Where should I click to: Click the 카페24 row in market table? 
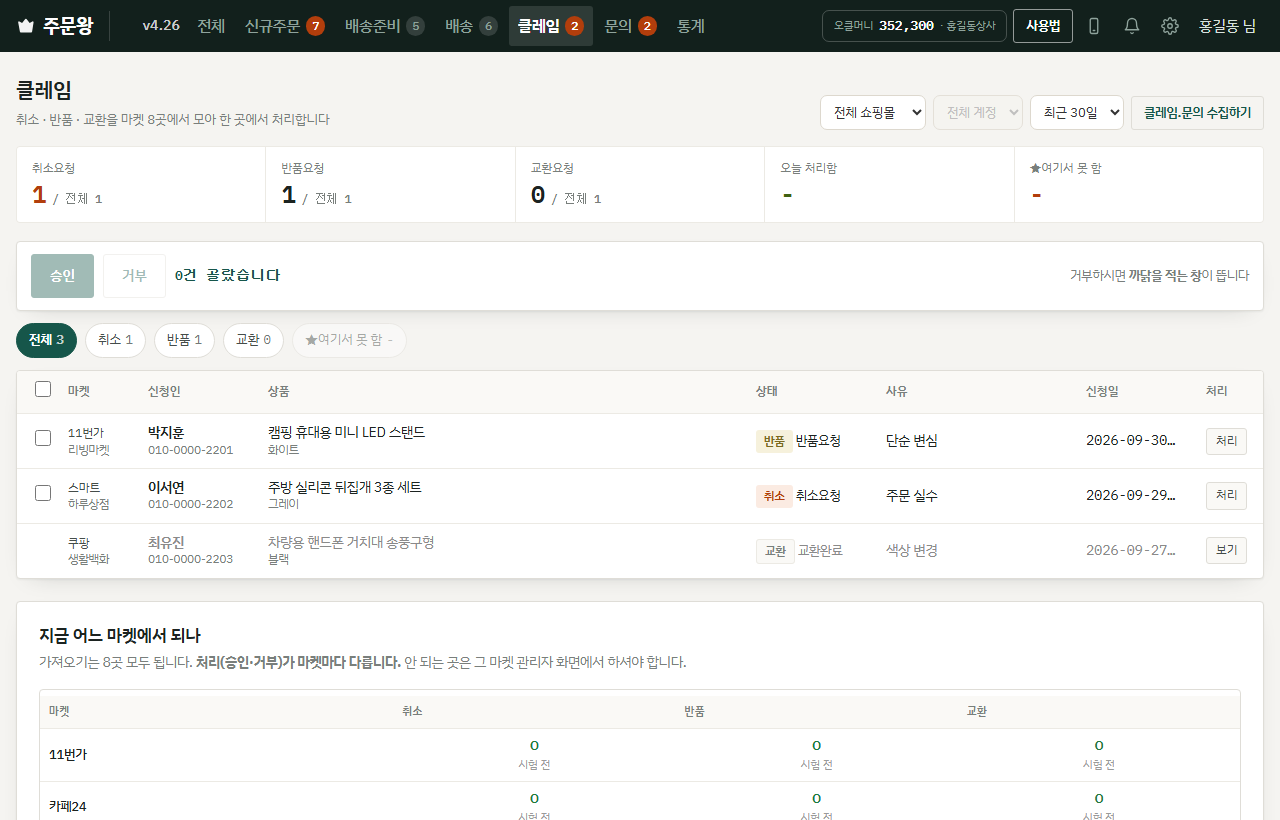pyautogui.click(x=640, y=801)
